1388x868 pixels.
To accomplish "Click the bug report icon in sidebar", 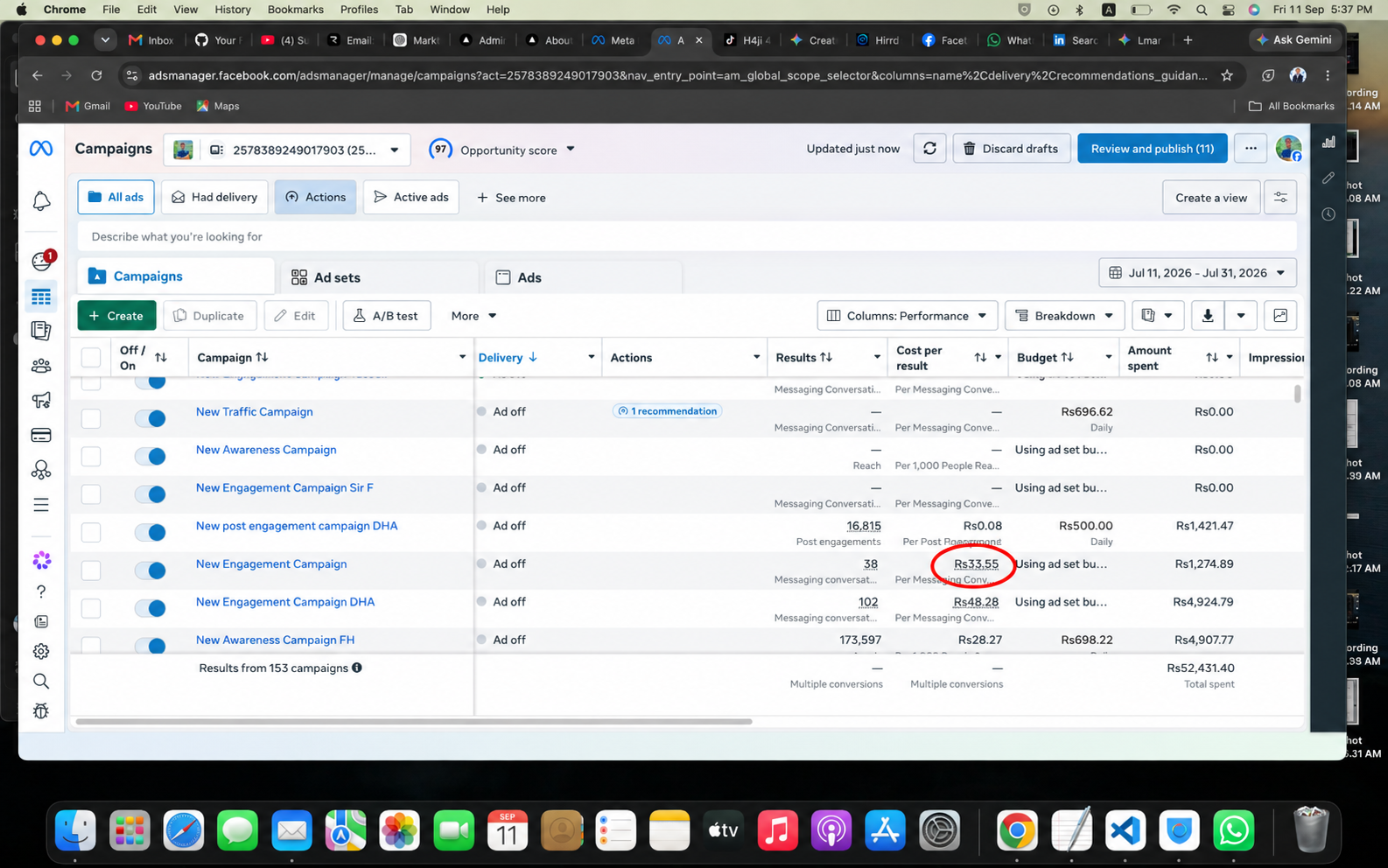I will click(41, 710).
